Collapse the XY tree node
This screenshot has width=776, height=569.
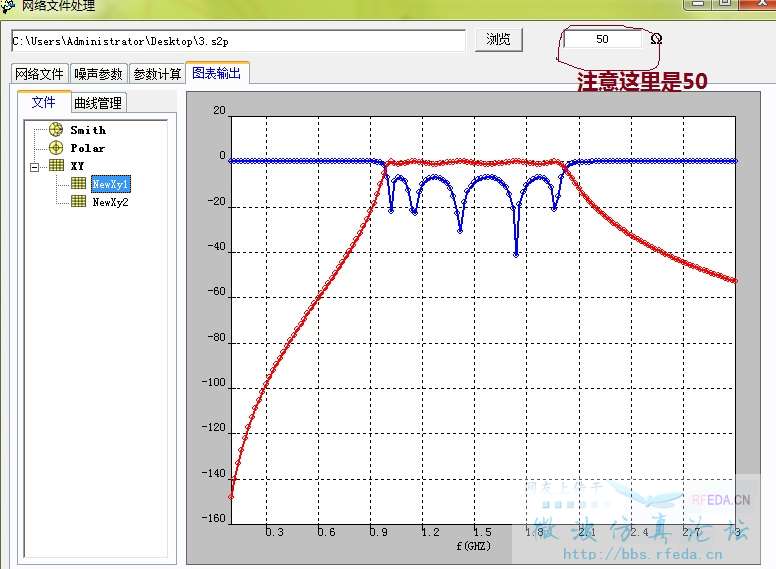click(x=35, y=166)
